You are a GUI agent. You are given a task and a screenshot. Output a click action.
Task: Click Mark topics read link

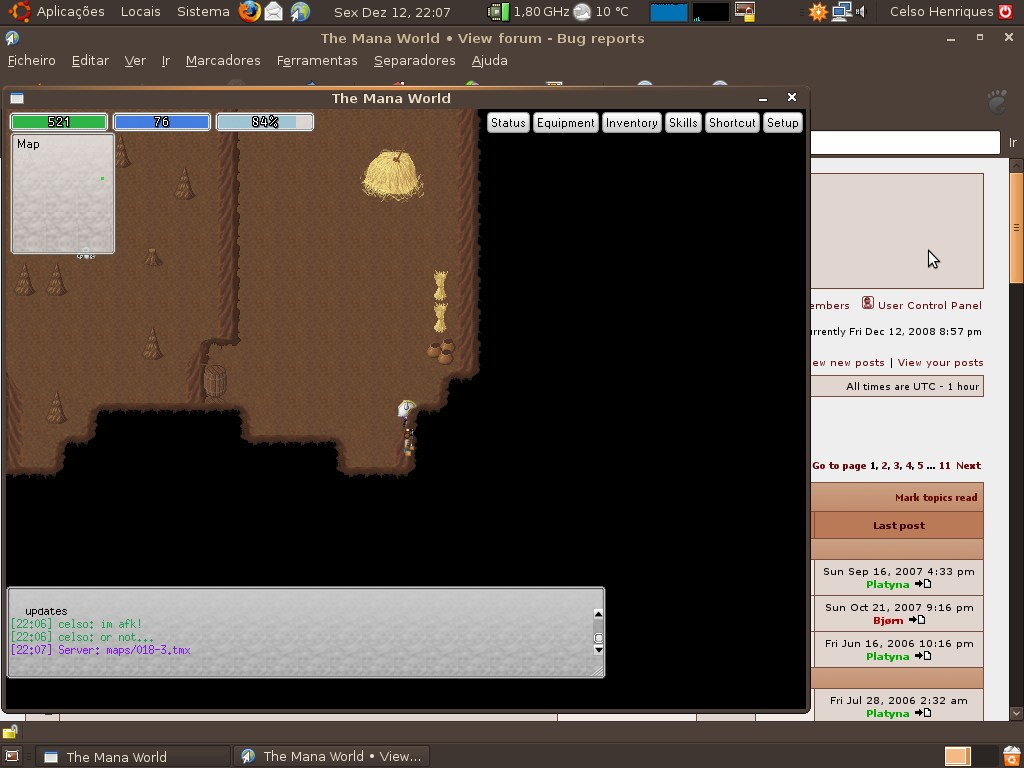[936, 498]
